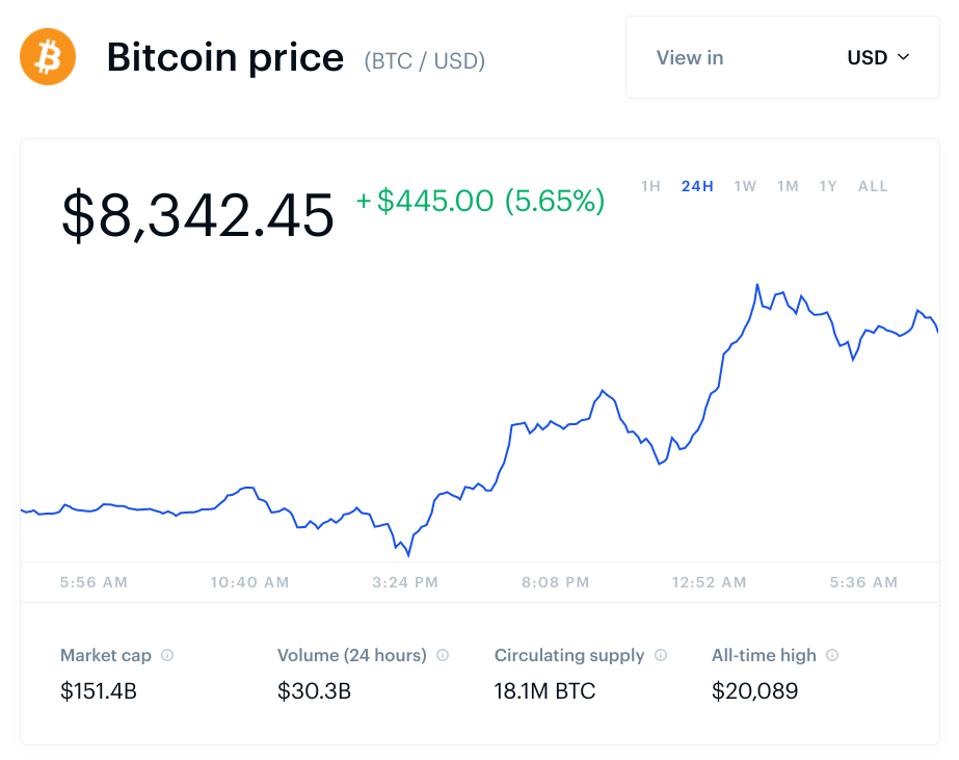Click the Circulating supply info icon
959x760 pixels.
(660, 655)
